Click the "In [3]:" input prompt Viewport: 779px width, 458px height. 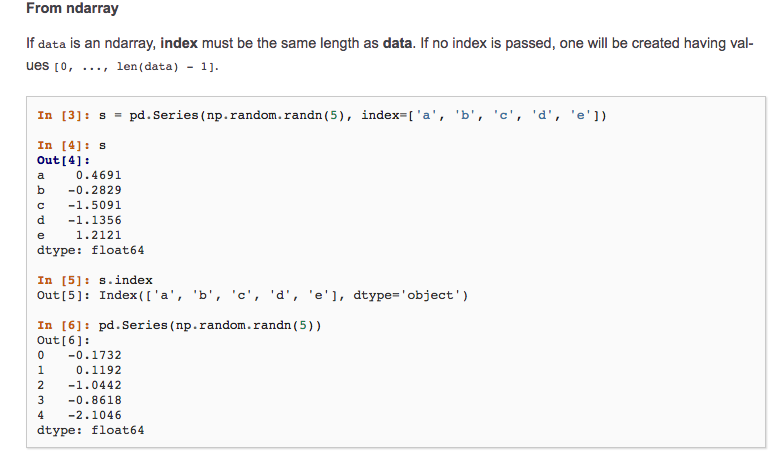coord(64,115)
